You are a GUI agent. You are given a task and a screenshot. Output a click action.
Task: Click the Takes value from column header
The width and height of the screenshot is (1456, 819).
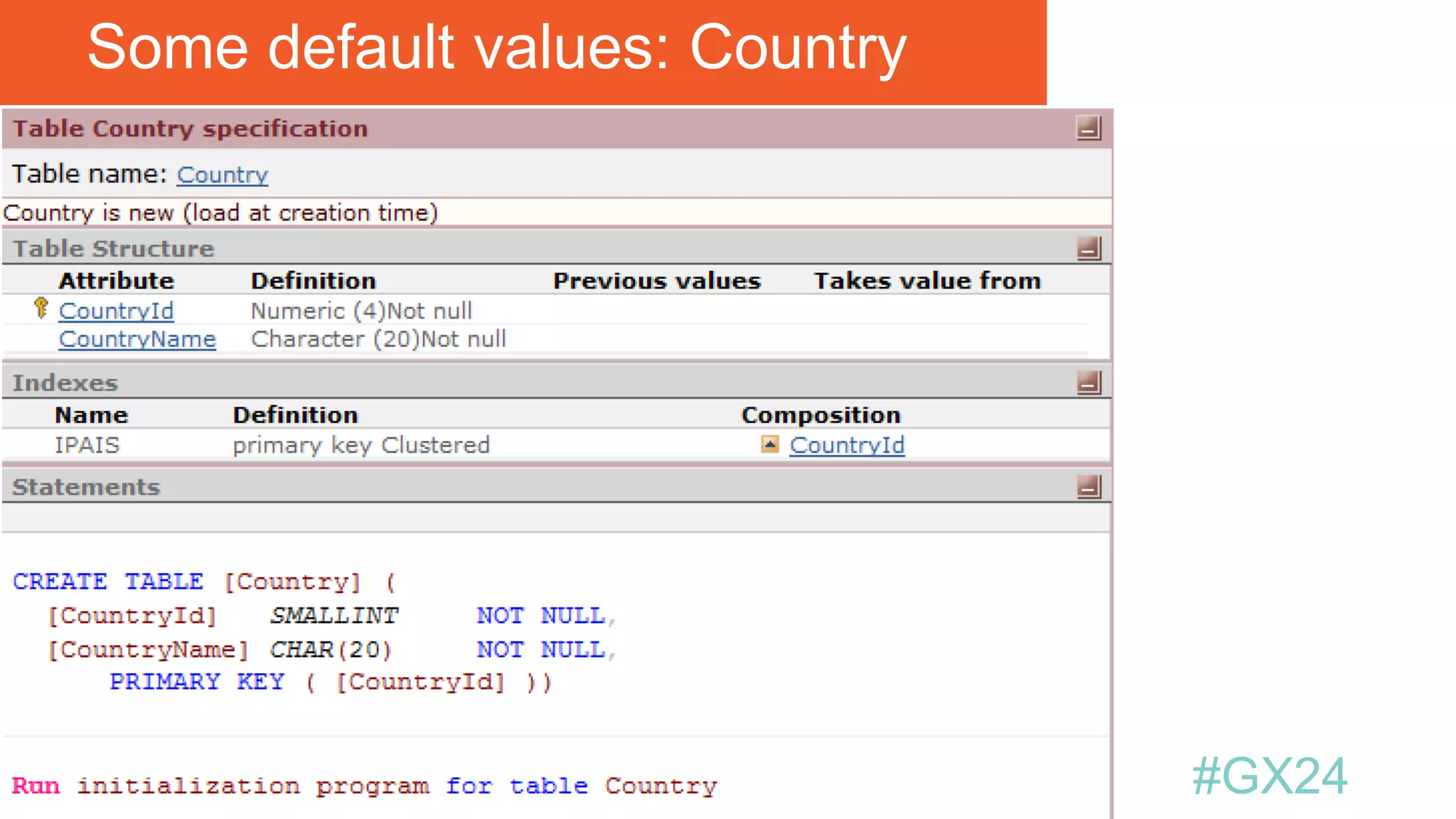point(927,281)
